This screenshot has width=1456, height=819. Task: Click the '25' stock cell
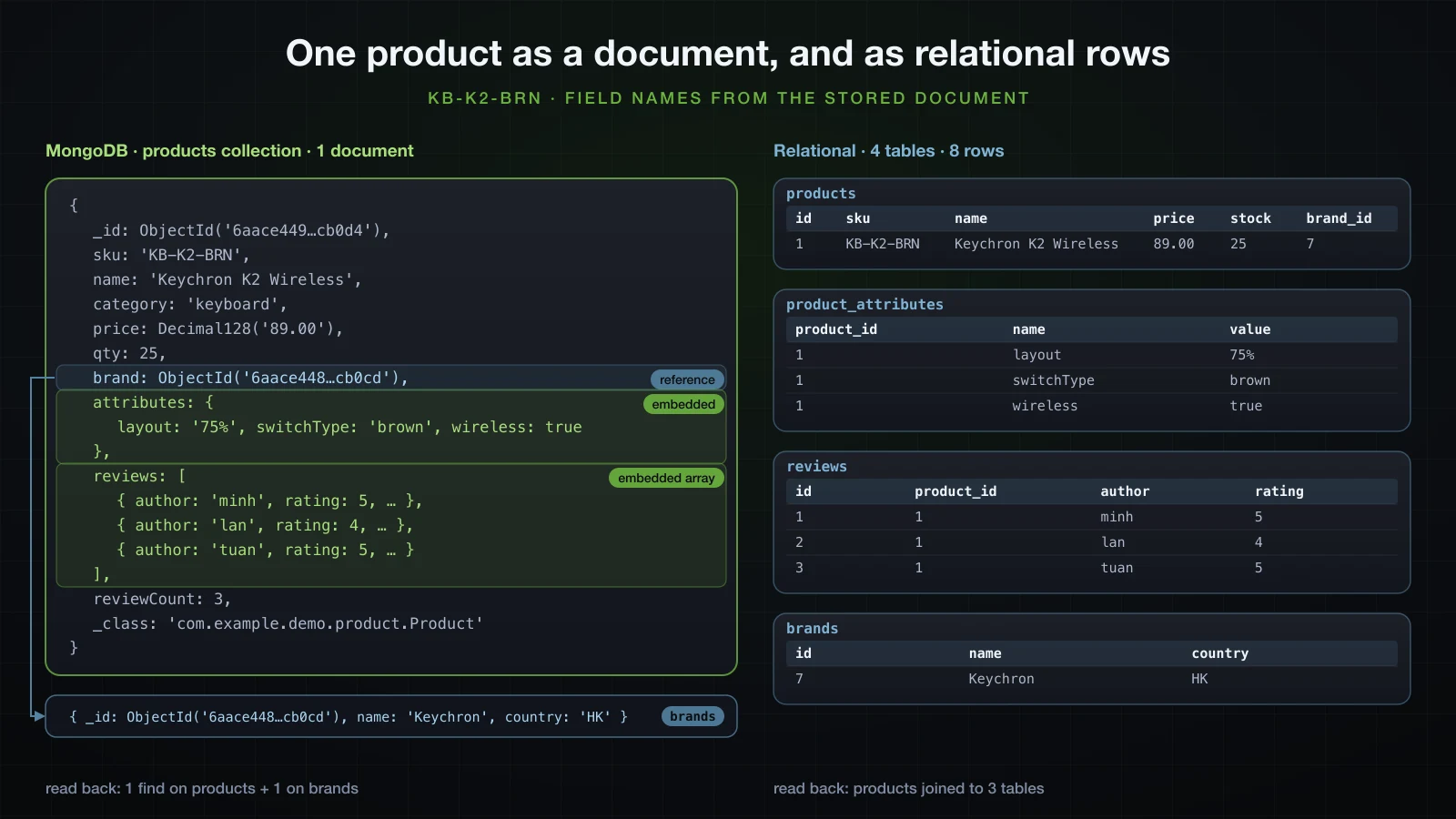pyautogui.click(x=1239, y=244)
